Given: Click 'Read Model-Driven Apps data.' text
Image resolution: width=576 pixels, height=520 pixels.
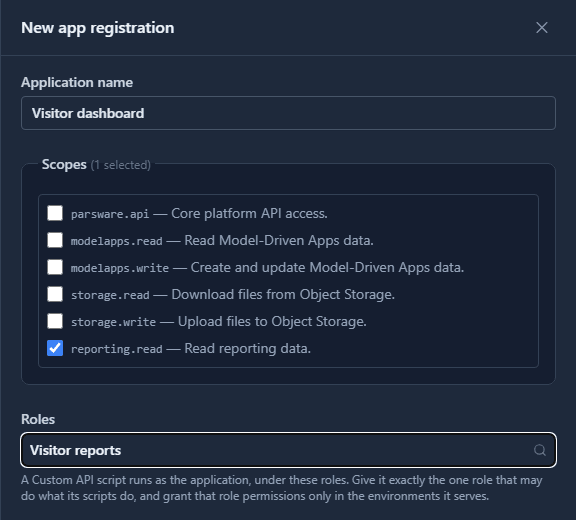Looking at the screenshot, I should tap(279, 241).
